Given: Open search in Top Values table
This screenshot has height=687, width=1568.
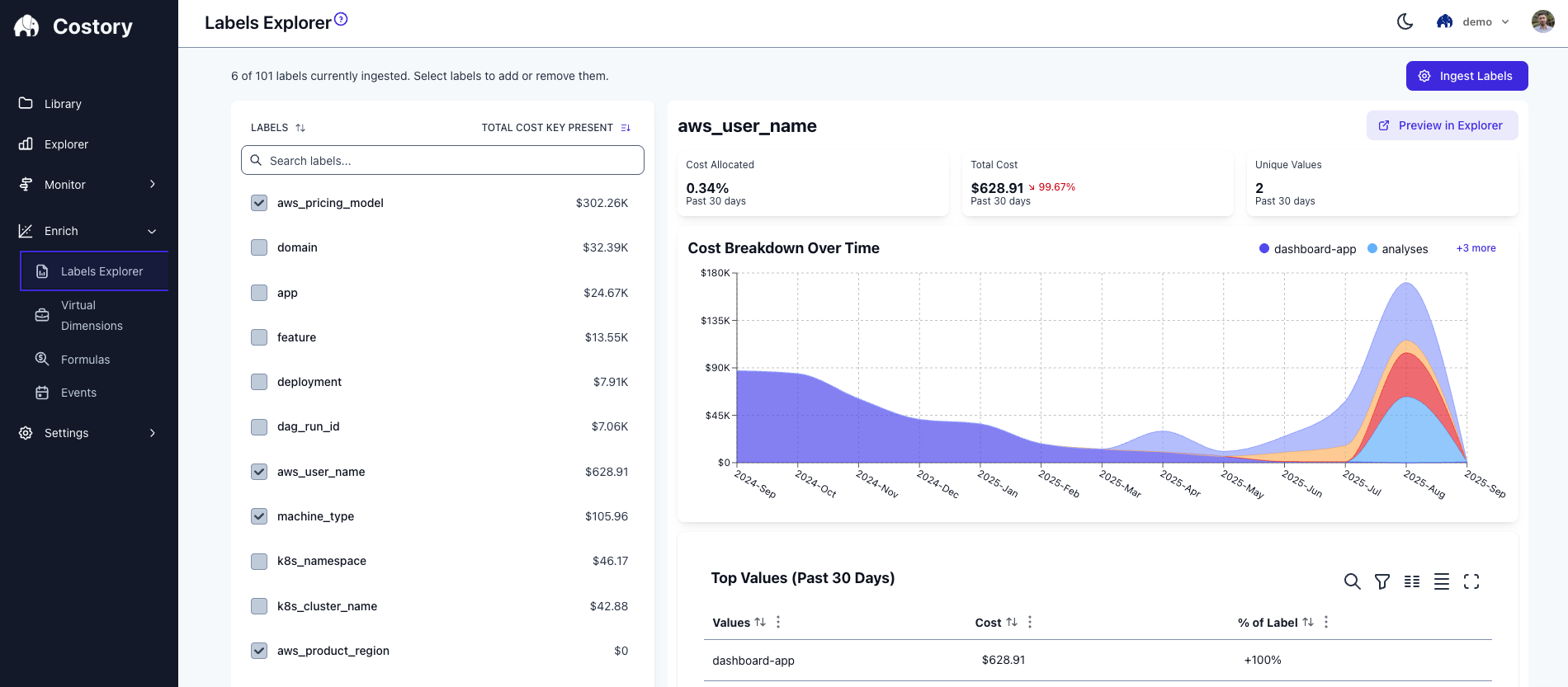Looking at the screenshot, I should point(1352,581).
